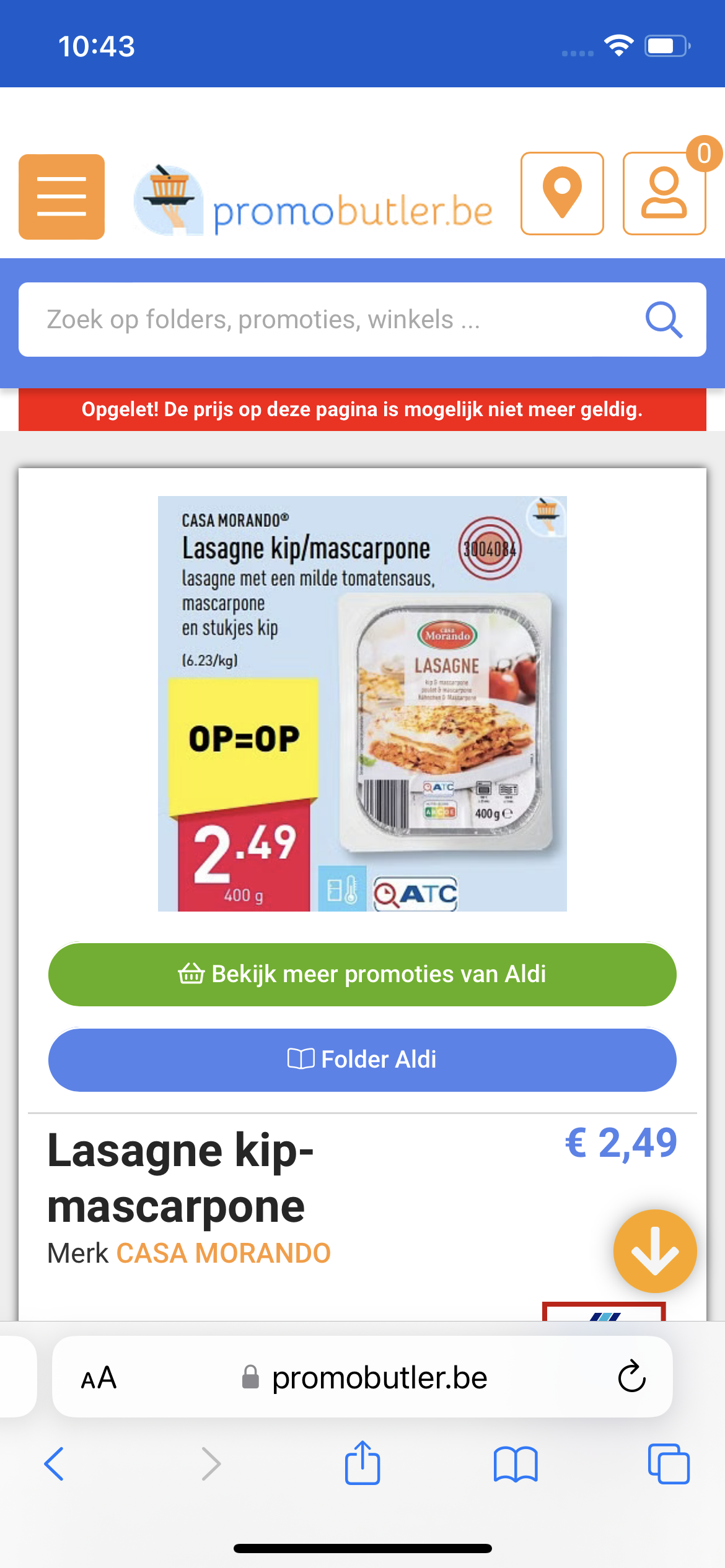Click the cart count badge
This screenshot has height=1568, width=725.
[x=704, y=153]
